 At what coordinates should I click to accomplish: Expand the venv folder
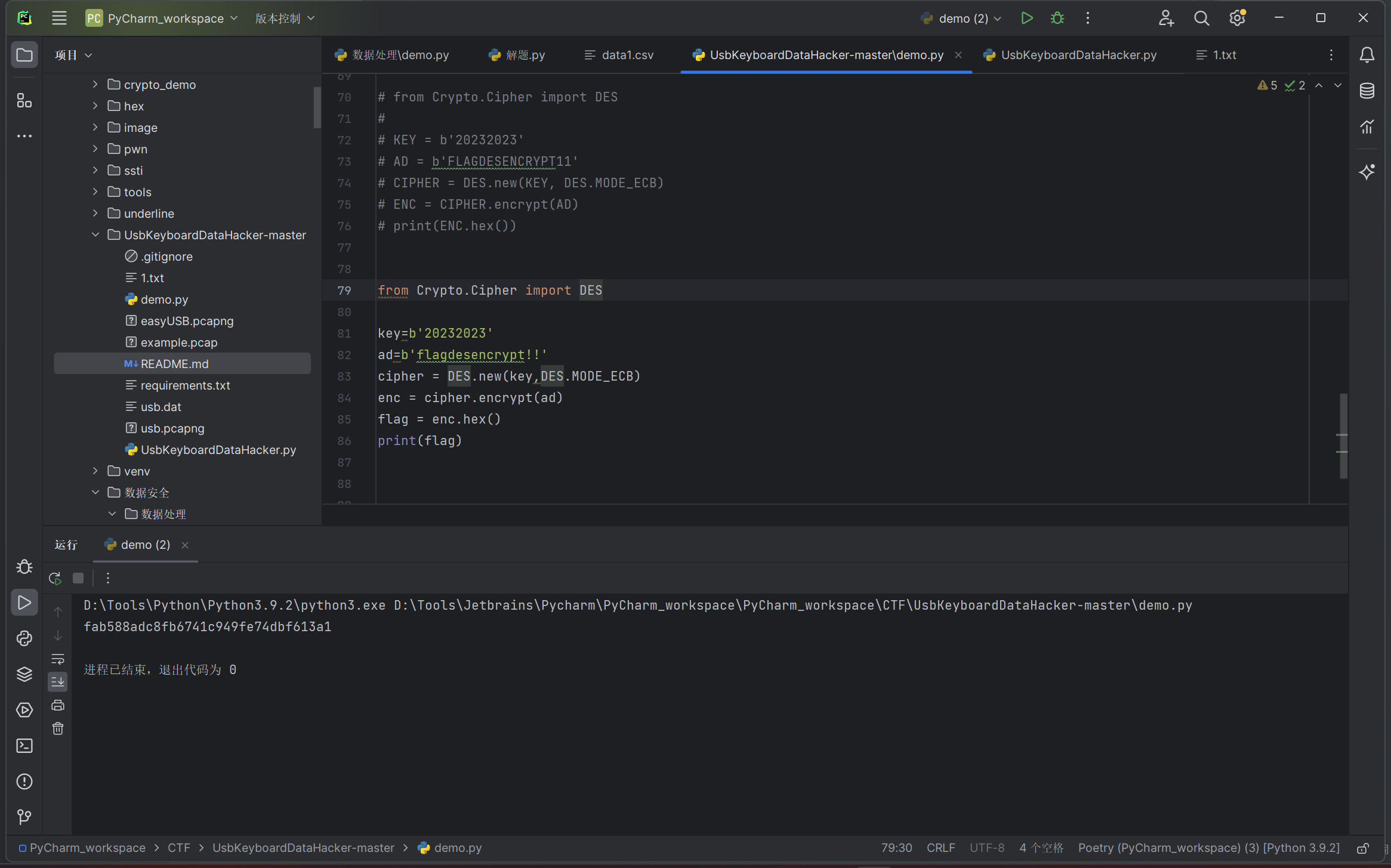coord(95,471)
